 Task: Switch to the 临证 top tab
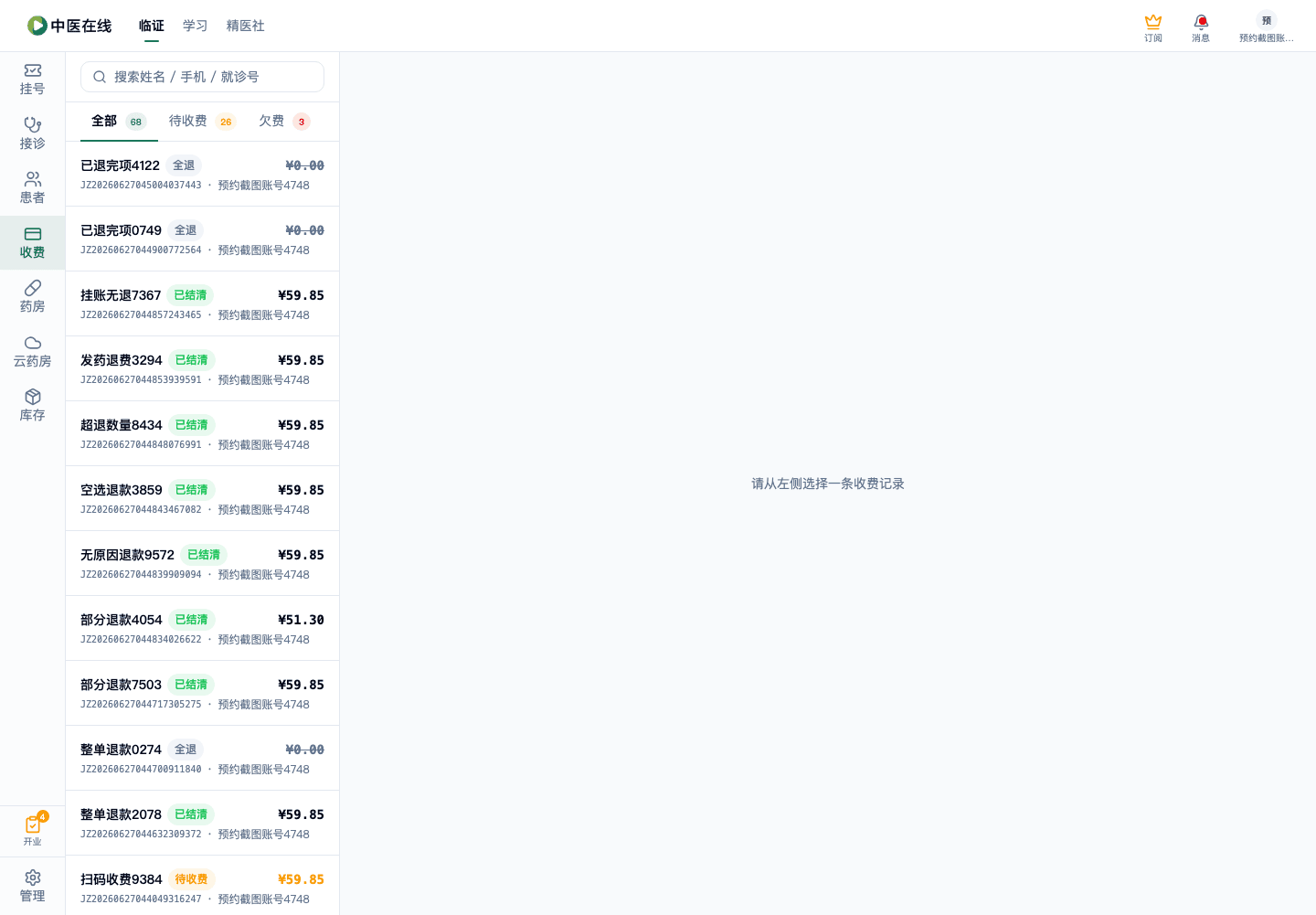click(152, 26)
